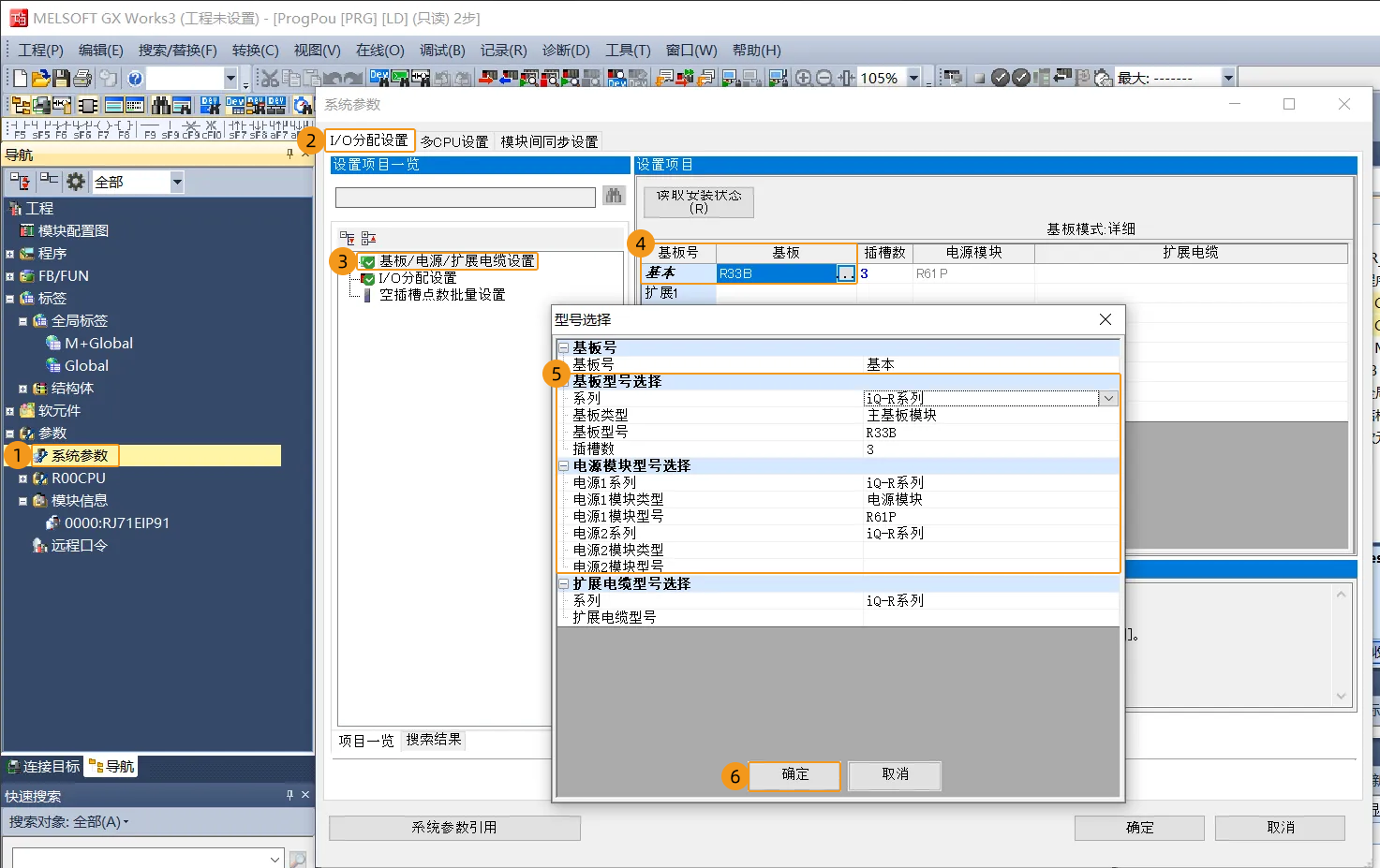Image resolution: width=1380 pixels, height=868 pixels.
Task: Select the 0000:RJ71EIP91 module item
Action: pyautogui.click(x=116, y=523)
